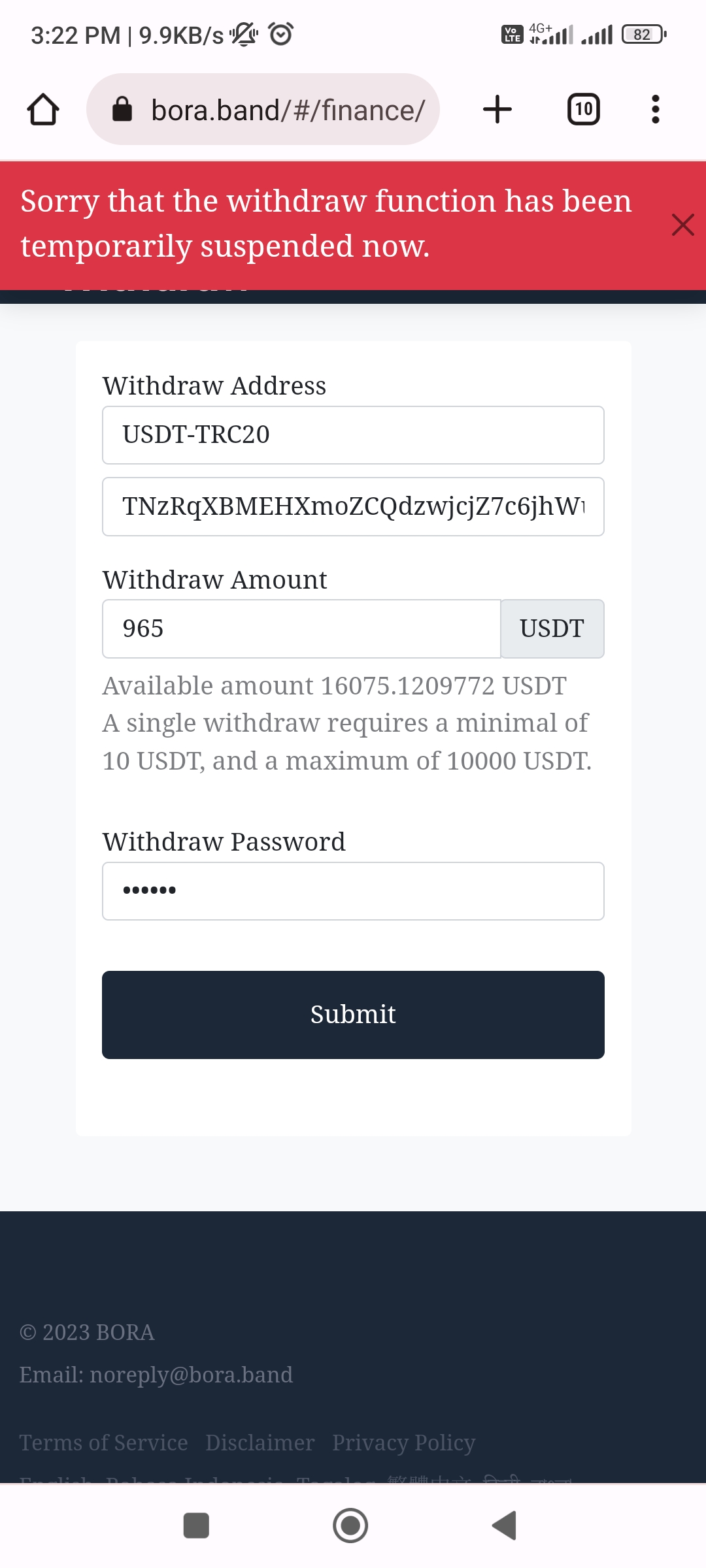Click the withdraw wallet address field
The height and width of the screenshot is (1568, 706).
click(353, 507)
